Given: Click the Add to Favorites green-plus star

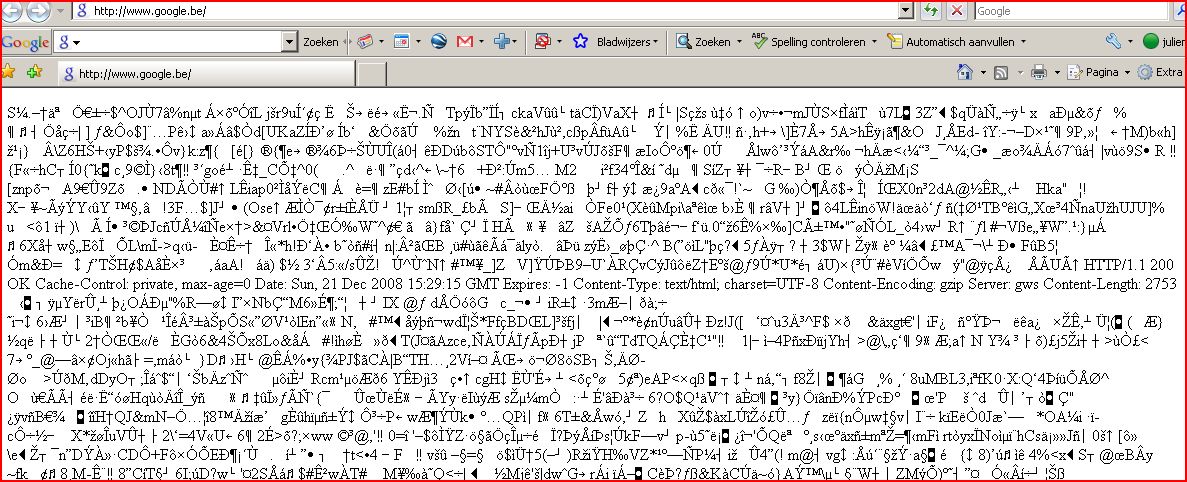Looking at the screenshot, I should [34, 72].
